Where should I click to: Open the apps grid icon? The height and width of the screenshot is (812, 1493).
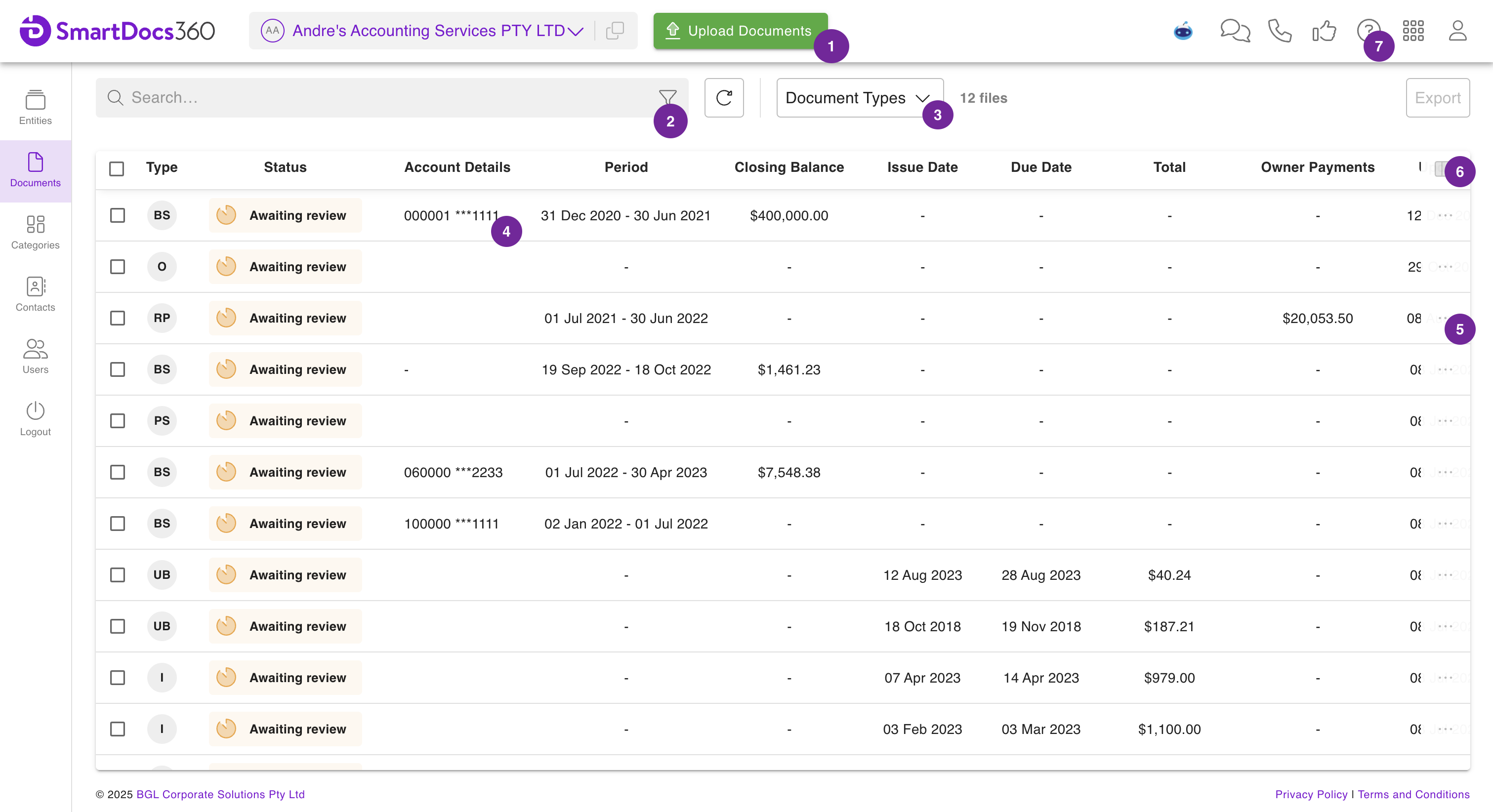pos(1413,31)
